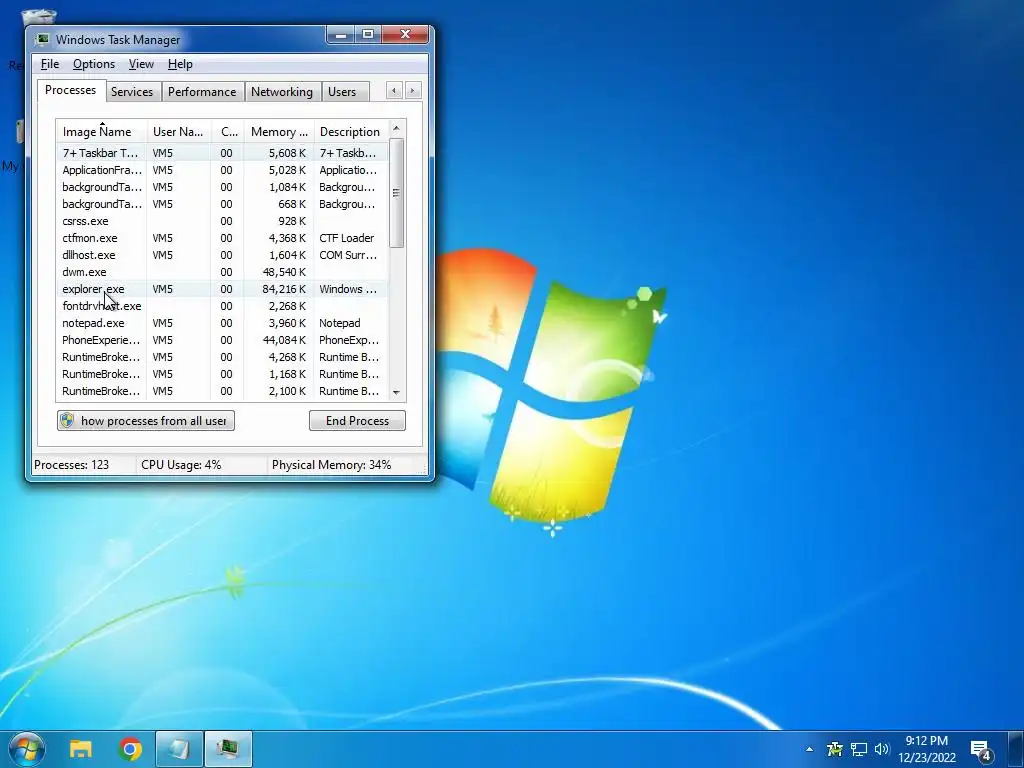The width and height of the screenshot is (1024, 768).
Task: Click the Notepad window taskbar button
Action: tap(179, 749)
